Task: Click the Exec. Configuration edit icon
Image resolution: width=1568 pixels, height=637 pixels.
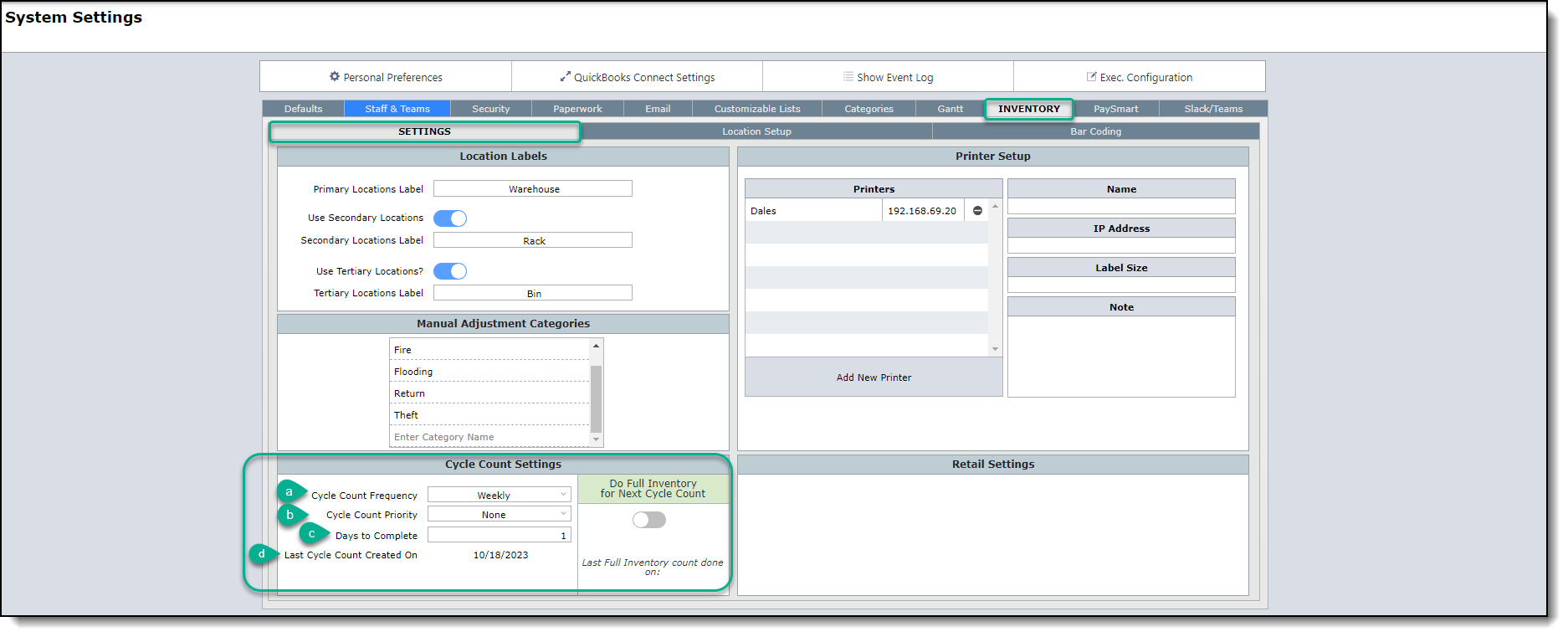Action: [1091, 76]
